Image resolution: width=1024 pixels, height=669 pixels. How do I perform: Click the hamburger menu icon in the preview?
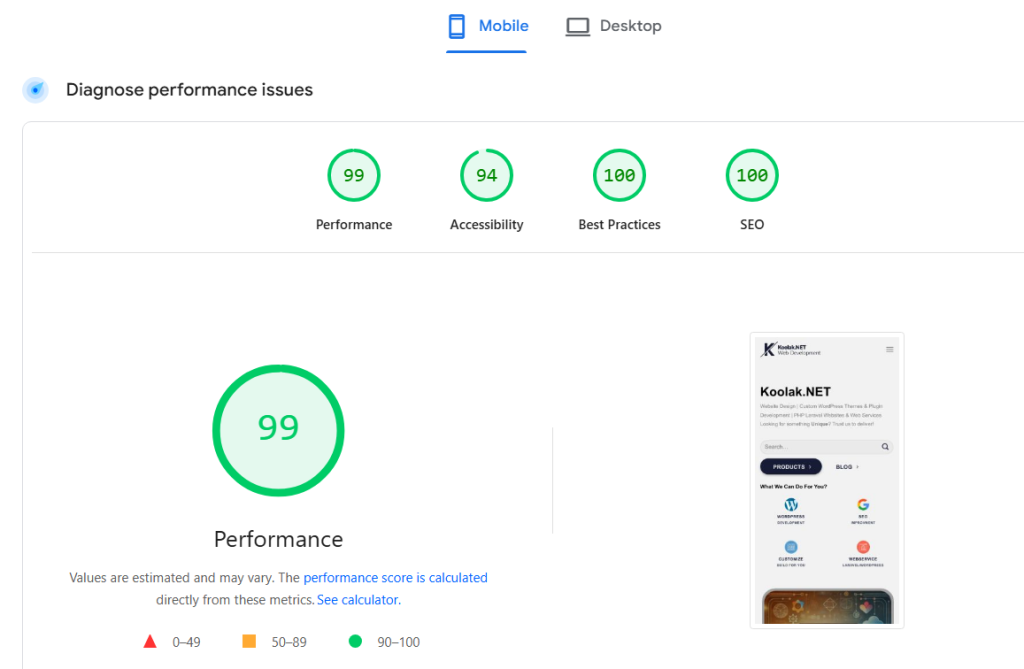889,350
